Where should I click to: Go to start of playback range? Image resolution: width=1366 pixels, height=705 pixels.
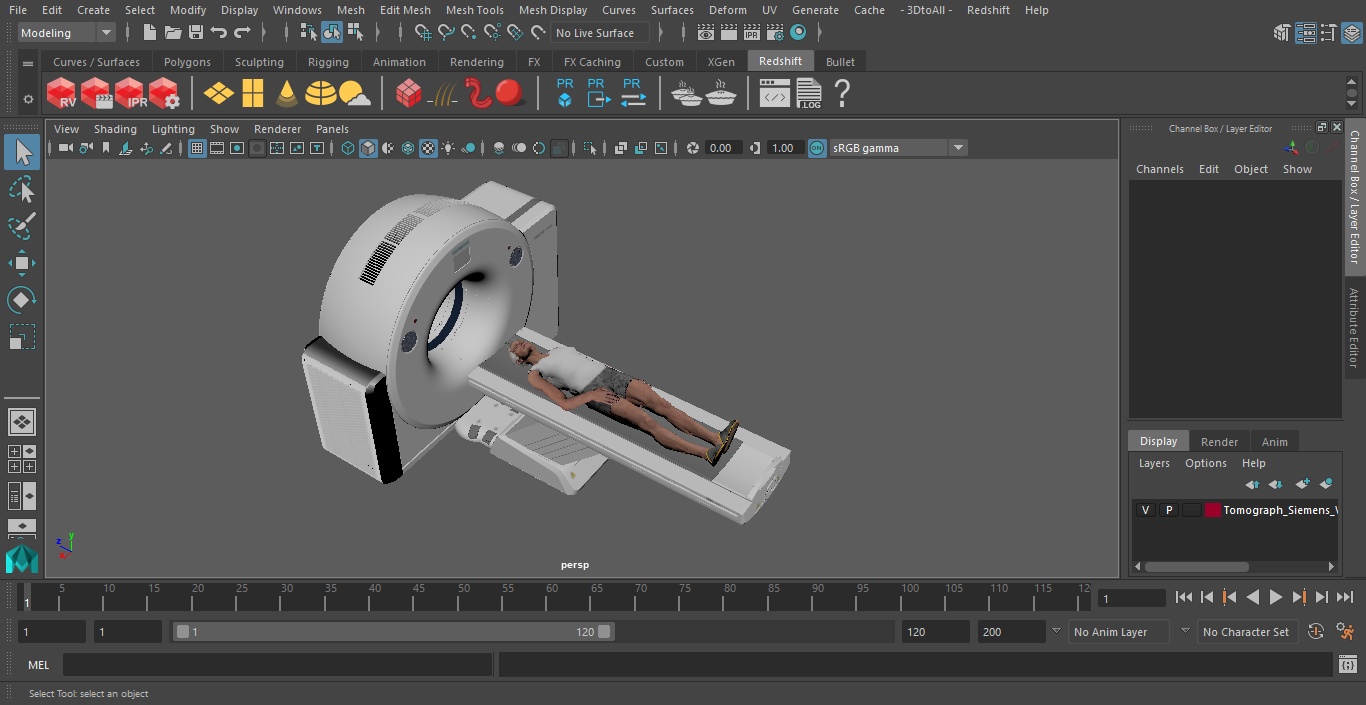tap(1184, 597)
